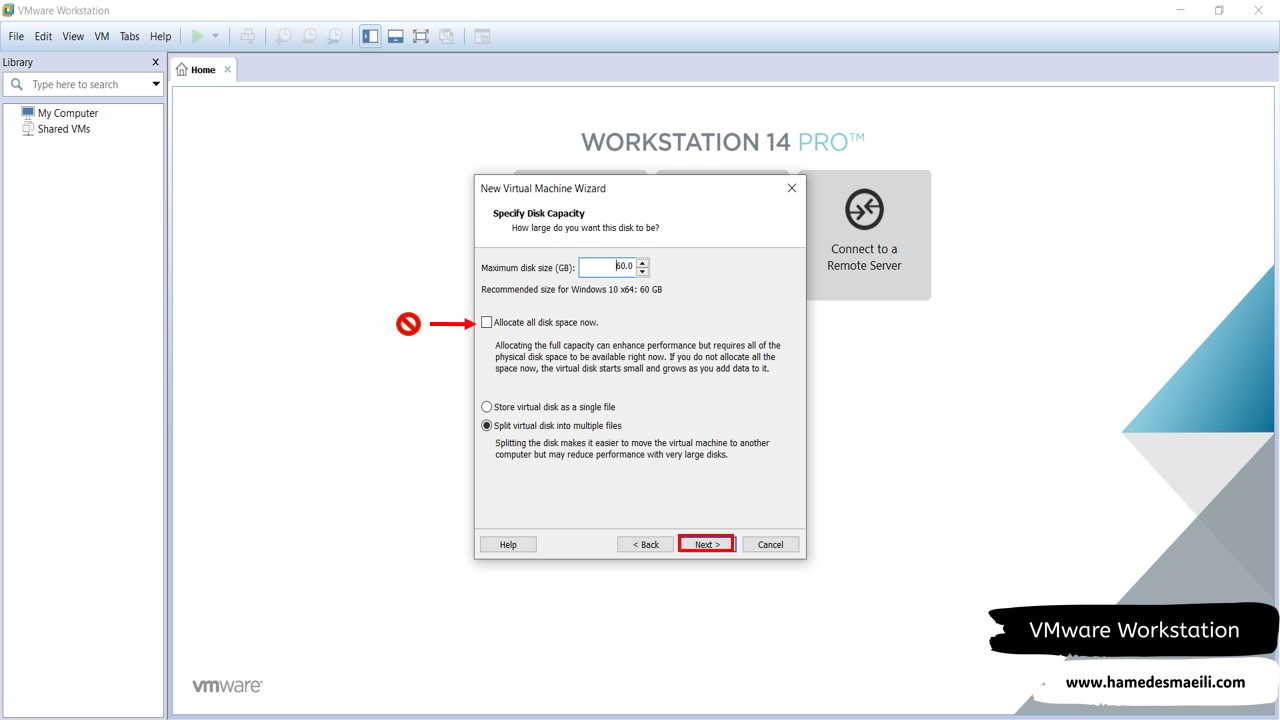Click the Unity mode toolbar icon
This screenshot has height=720, width=1280.
tap(447, 36)
